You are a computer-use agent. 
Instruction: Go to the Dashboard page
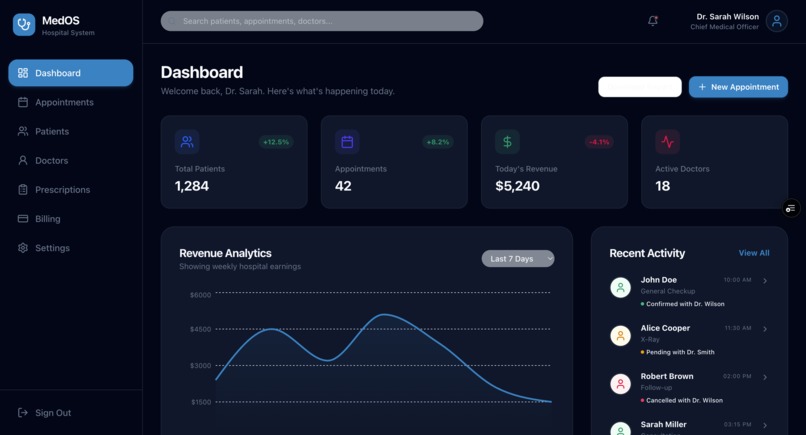click(70, 73)
